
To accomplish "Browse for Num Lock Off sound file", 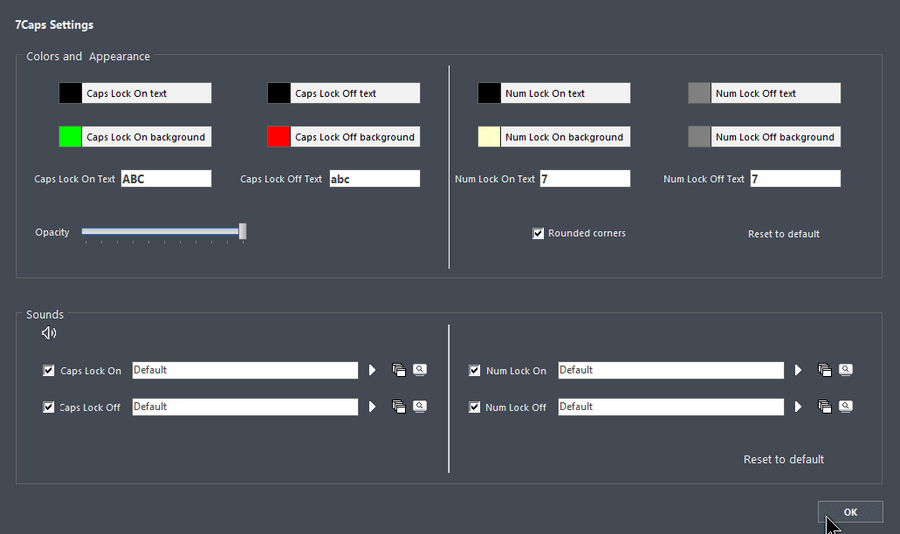I will (845, 407).
